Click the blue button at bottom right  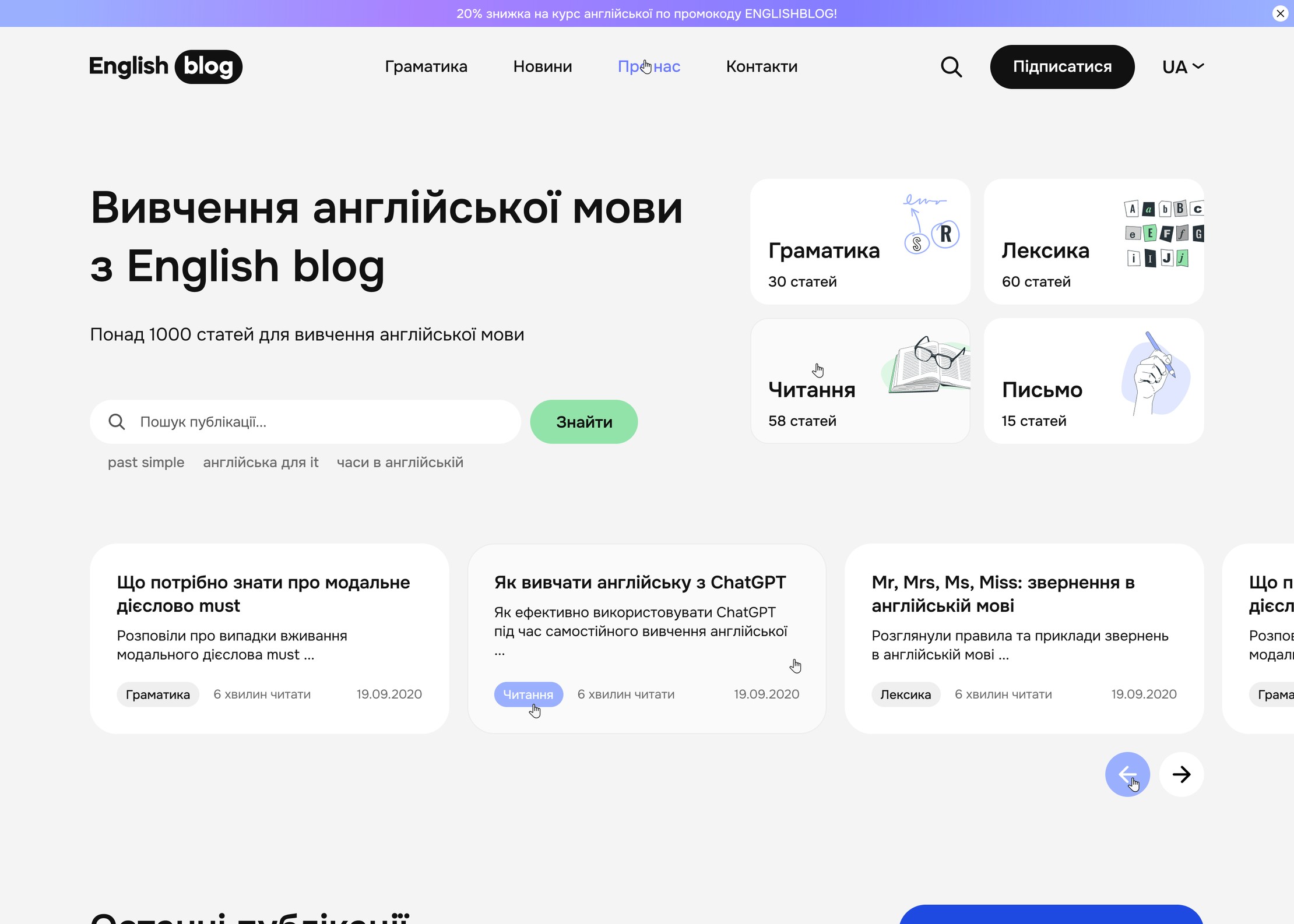1052,915
